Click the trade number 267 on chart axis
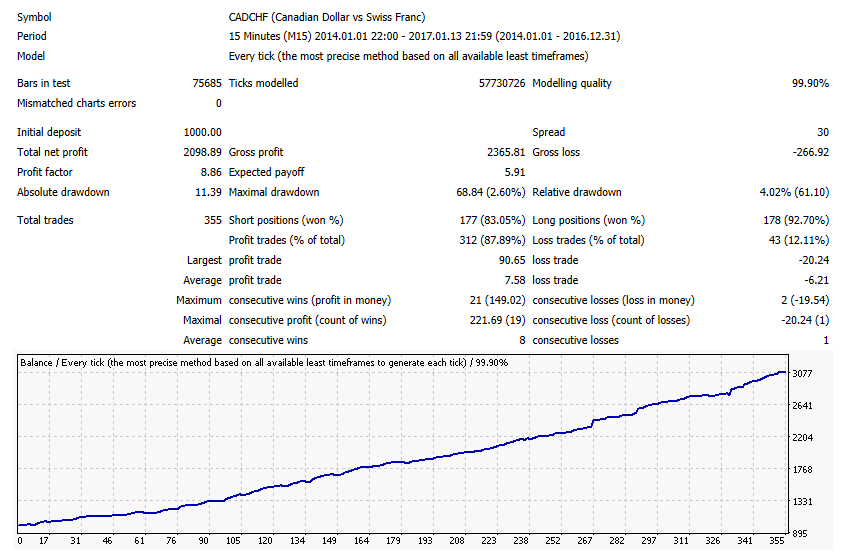 [585, 541]
